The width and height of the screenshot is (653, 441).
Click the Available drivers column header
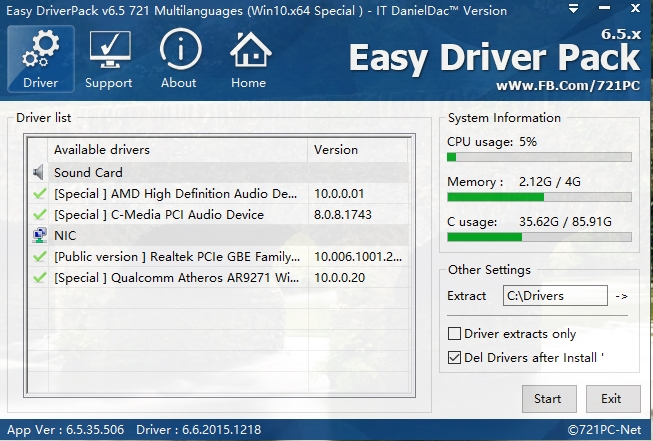pyautogui.click(x=178, y=150)
